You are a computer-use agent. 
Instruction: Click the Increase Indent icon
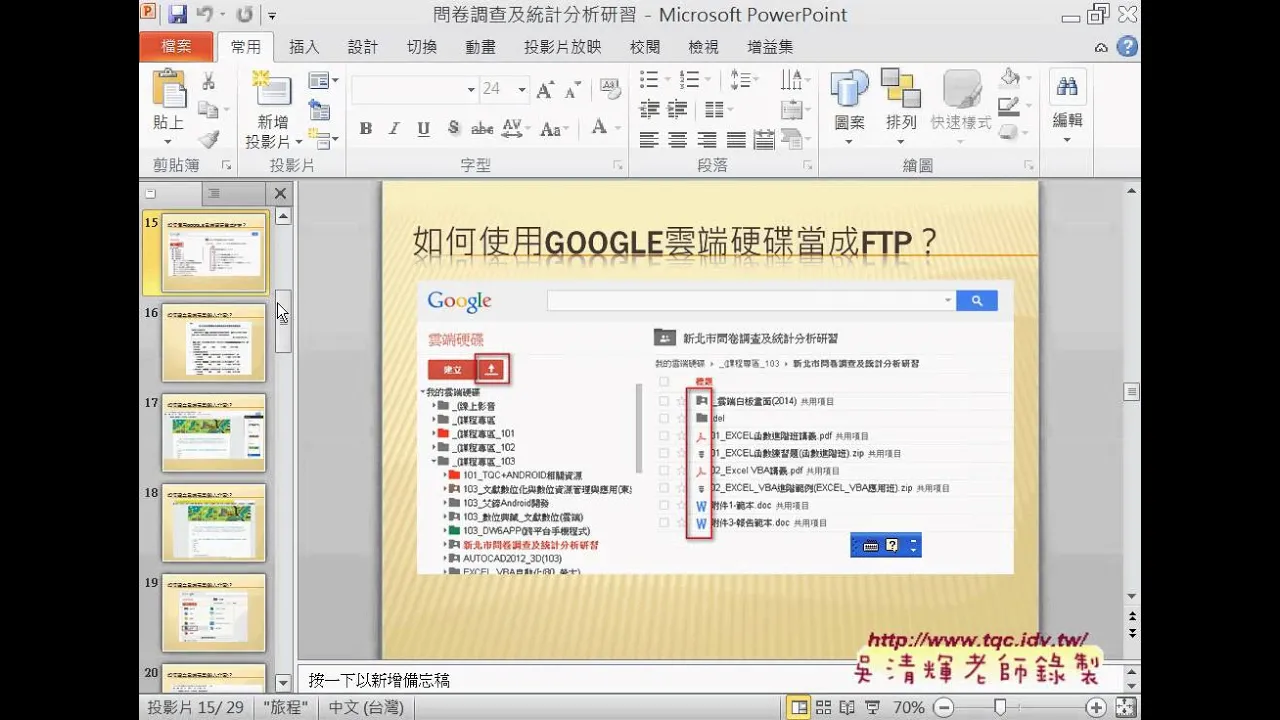(x=678, y=109)
